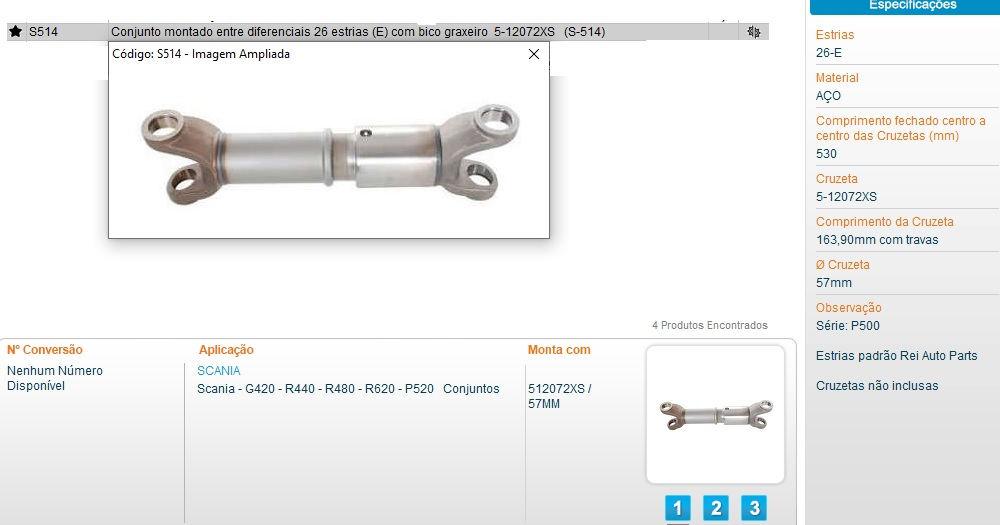Close the Imagem Ampliada popup
Viewport: 1000px width, 525px height.
click(534, 54)
